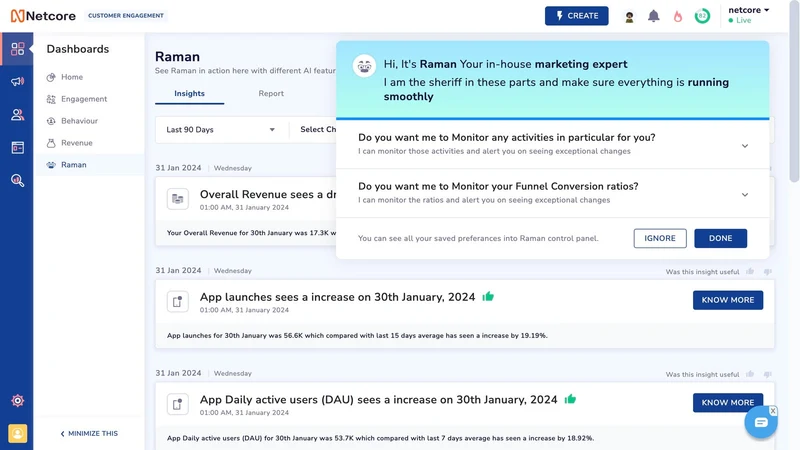Image resolution: width=800 pixels, height=450 pixels.
Task: Click KNOW MORE for App Daily active users
Action: (728, 403)
